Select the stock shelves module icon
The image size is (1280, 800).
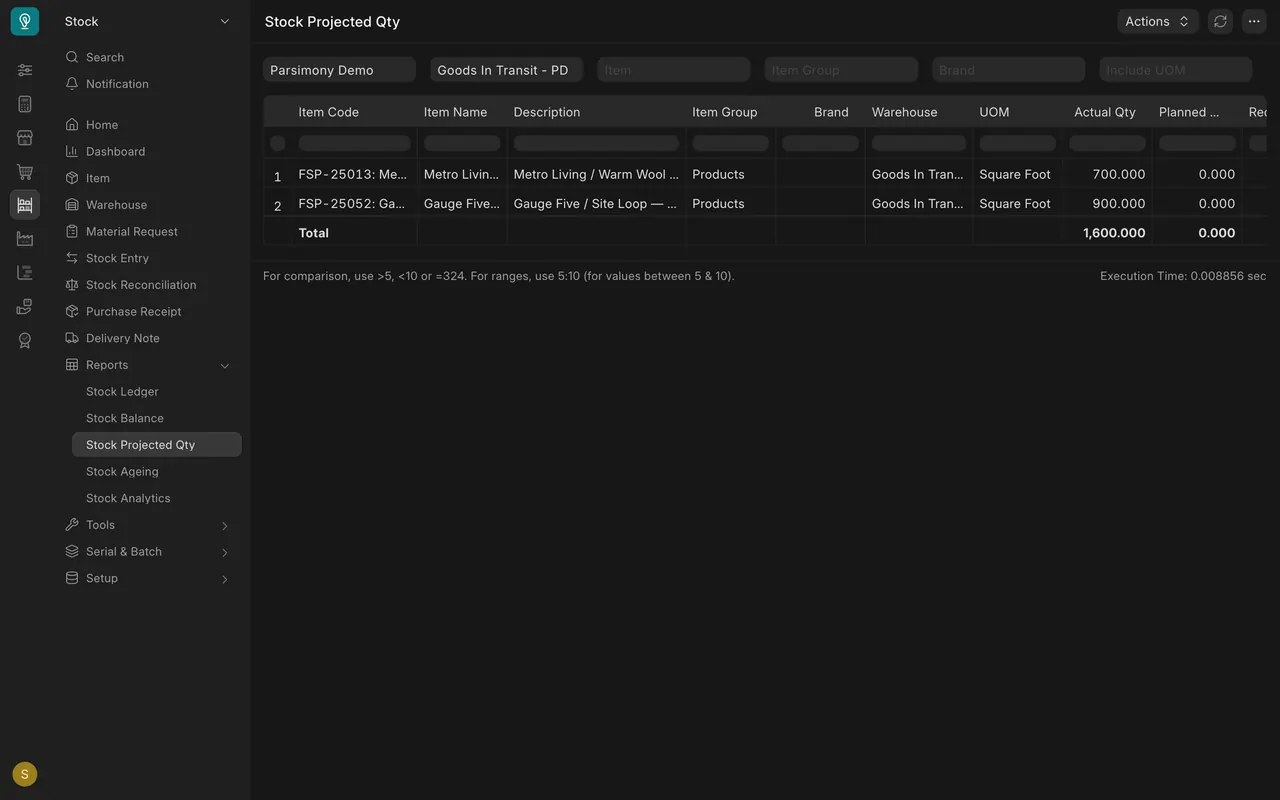(25, 205)
